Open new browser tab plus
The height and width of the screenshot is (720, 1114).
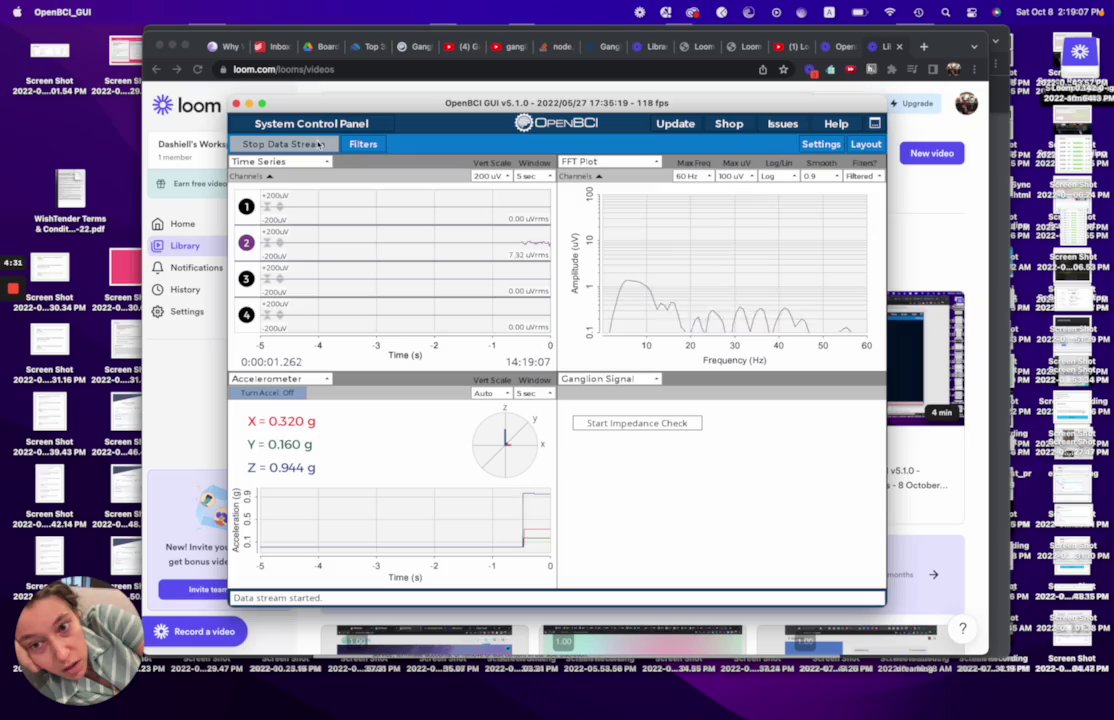(924, 47)
